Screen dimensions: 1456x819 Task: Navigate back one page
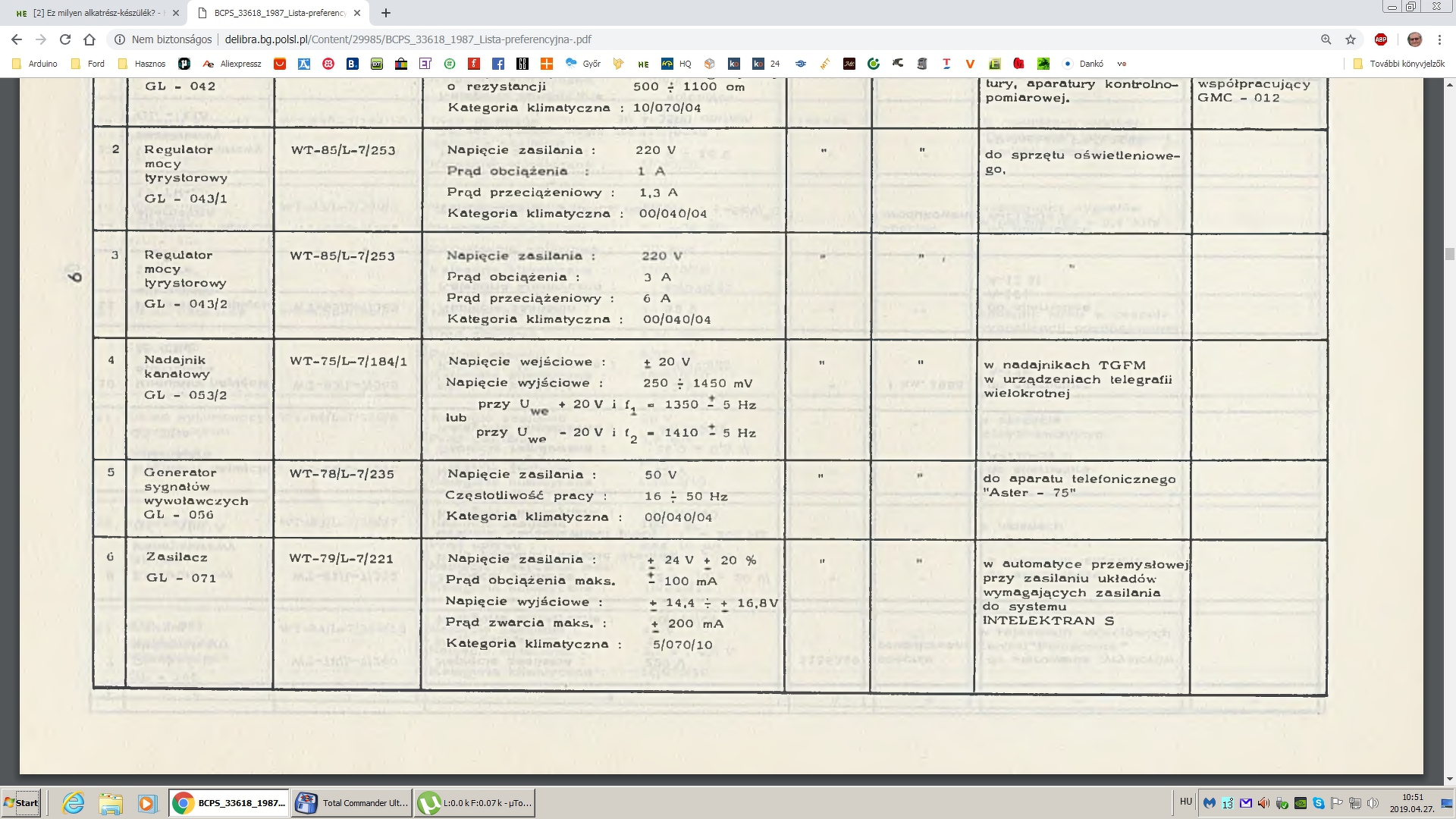coord(17,39)
